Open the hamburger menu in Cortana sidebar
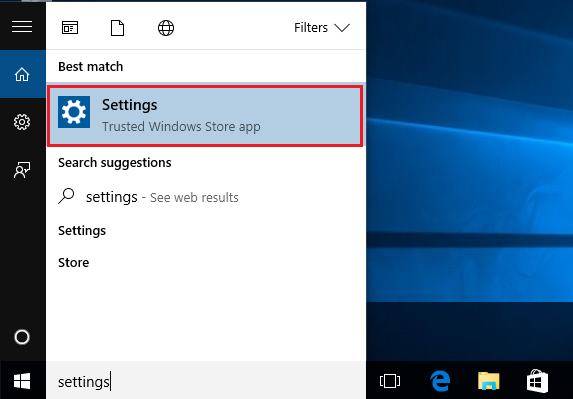 pyautogui.click(x=22, y=27)
